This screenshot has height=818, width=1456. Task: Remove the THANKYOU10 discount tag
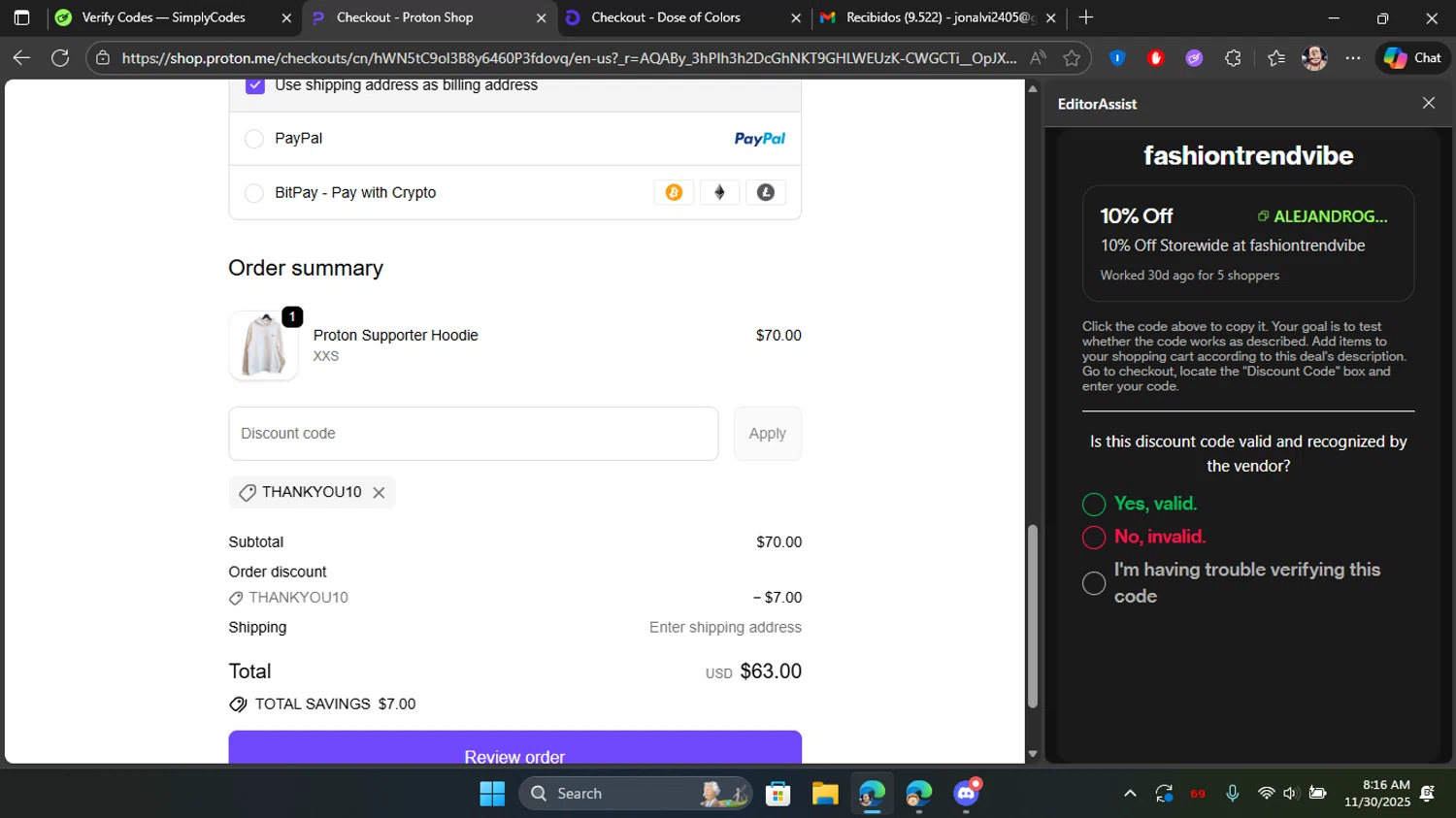pos(379,493)
